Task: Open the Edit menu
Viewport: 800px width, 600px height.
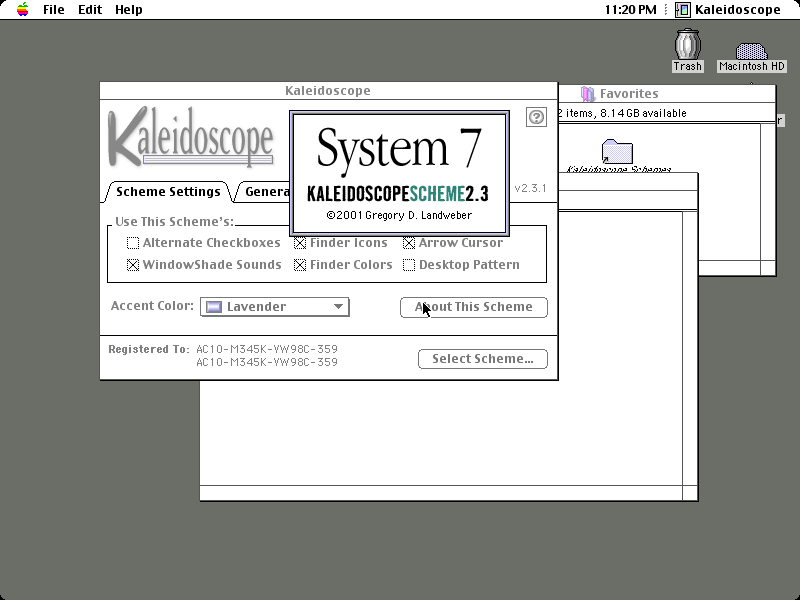Action: pos(90,10)
